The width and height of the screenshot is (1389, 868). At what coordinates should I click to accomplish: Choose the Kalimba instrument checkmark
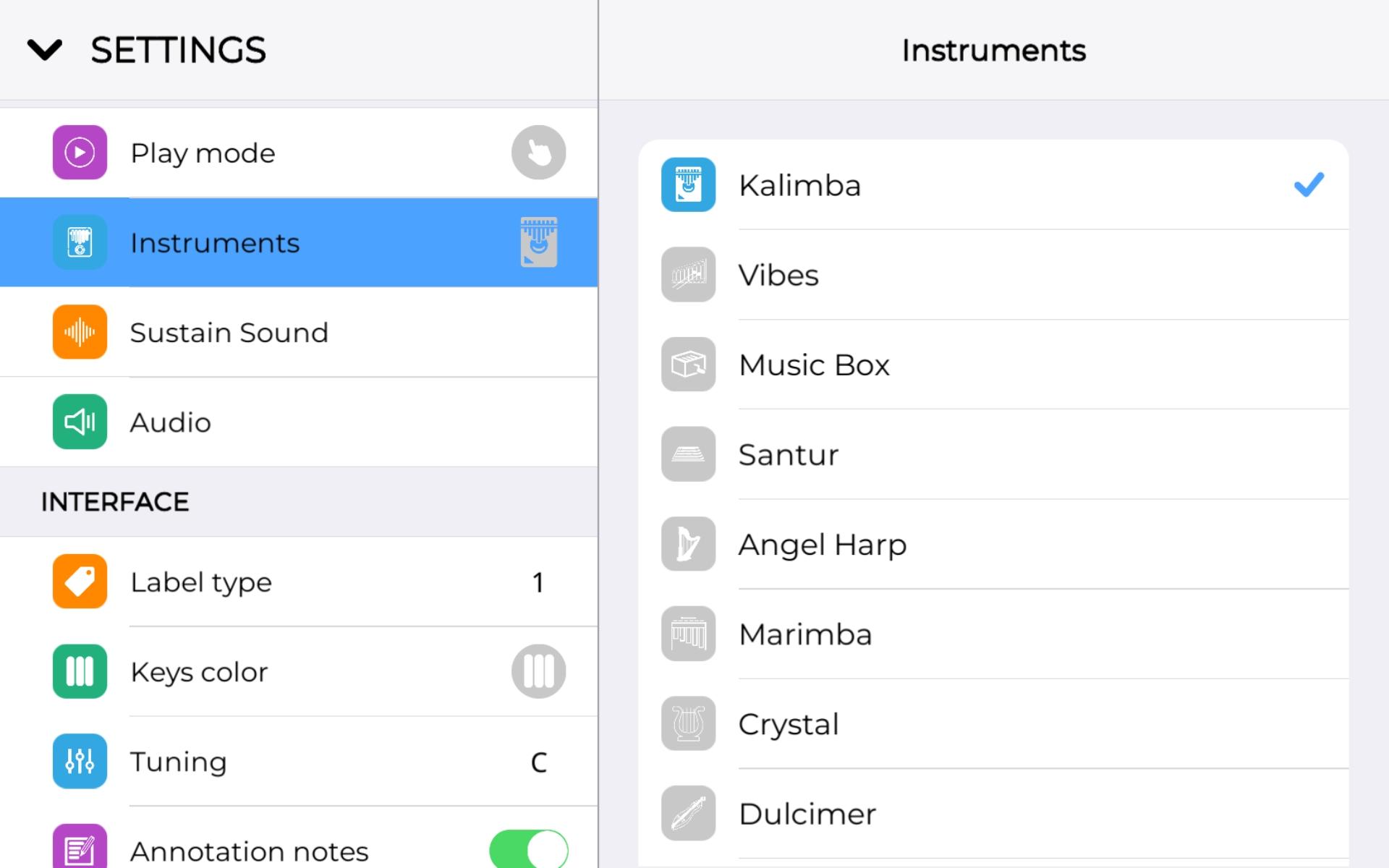pyautogui.click(x=1309, y=184)
